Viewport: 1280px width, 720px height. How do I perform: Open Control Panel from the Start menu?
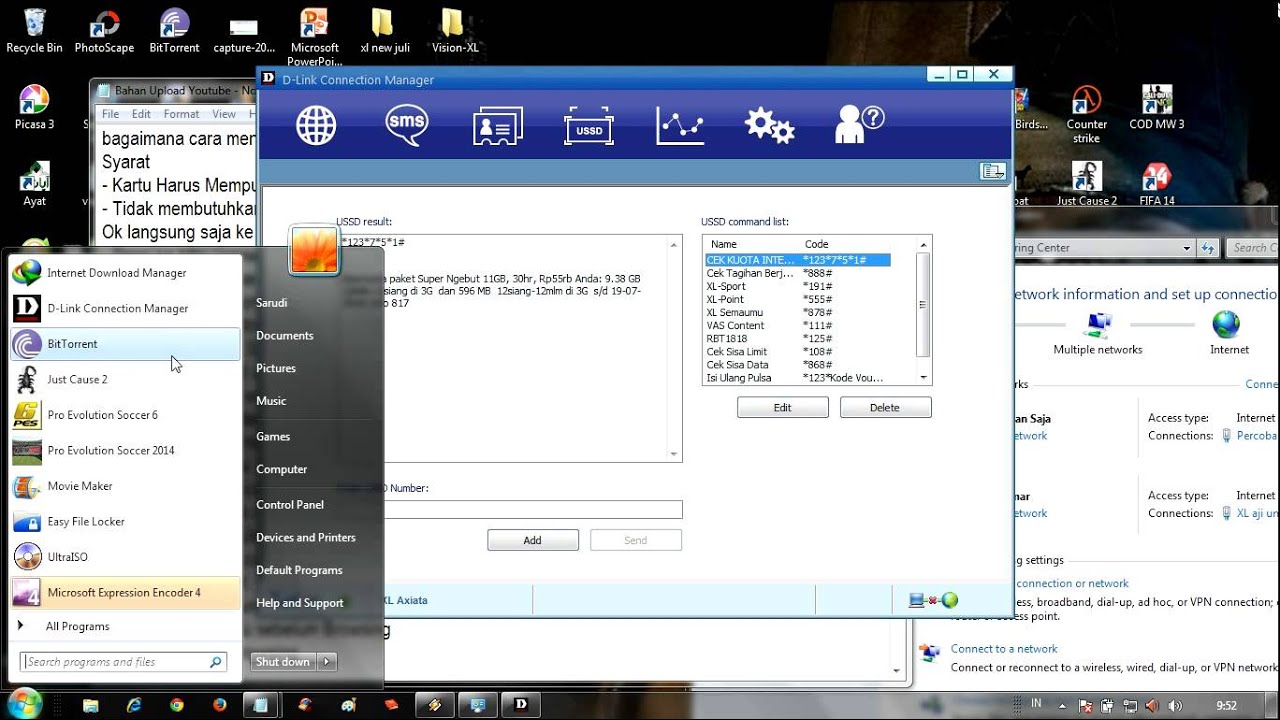tap(290, 504)
